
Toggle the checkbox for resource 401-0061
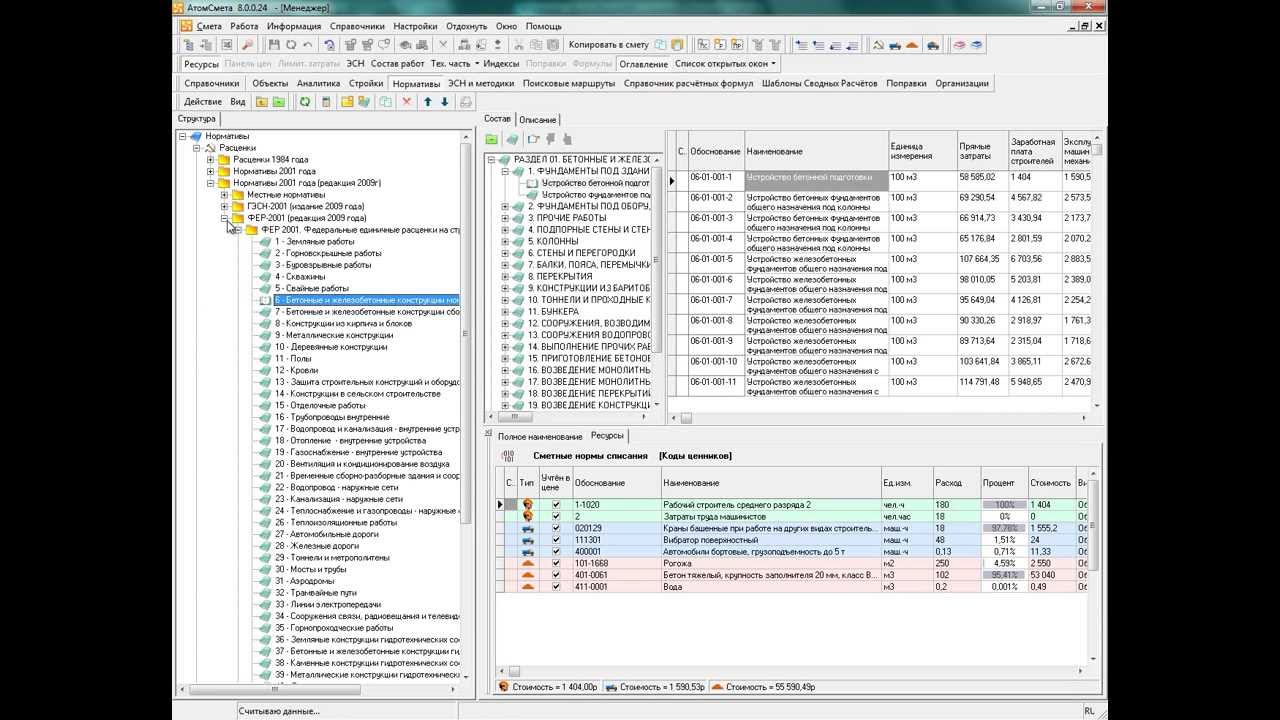click(x=557, y=575)
